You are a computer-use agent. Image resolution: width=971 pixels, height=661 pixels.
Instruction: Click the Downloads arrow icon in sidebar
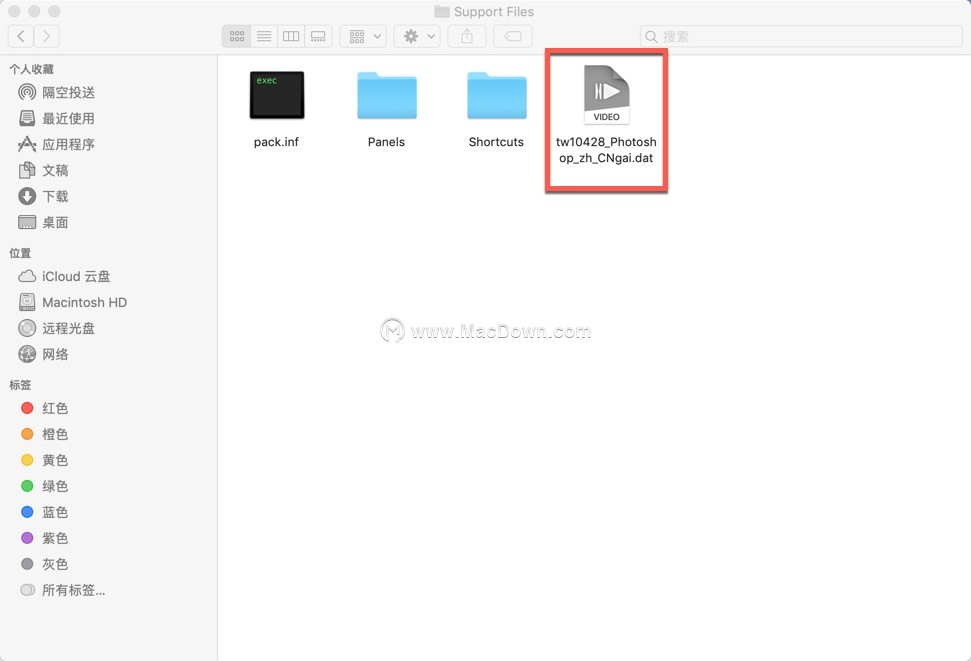coord(27,196)
